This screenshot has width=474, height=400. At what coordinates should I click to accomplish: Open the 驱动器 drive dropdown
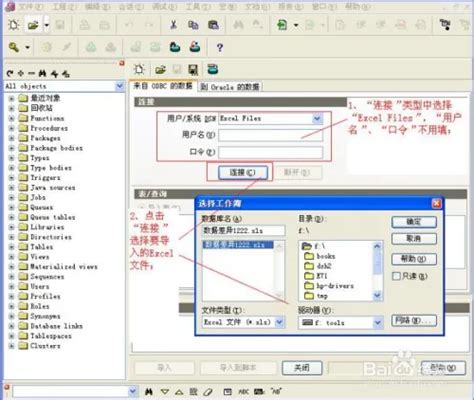point(377,322)
